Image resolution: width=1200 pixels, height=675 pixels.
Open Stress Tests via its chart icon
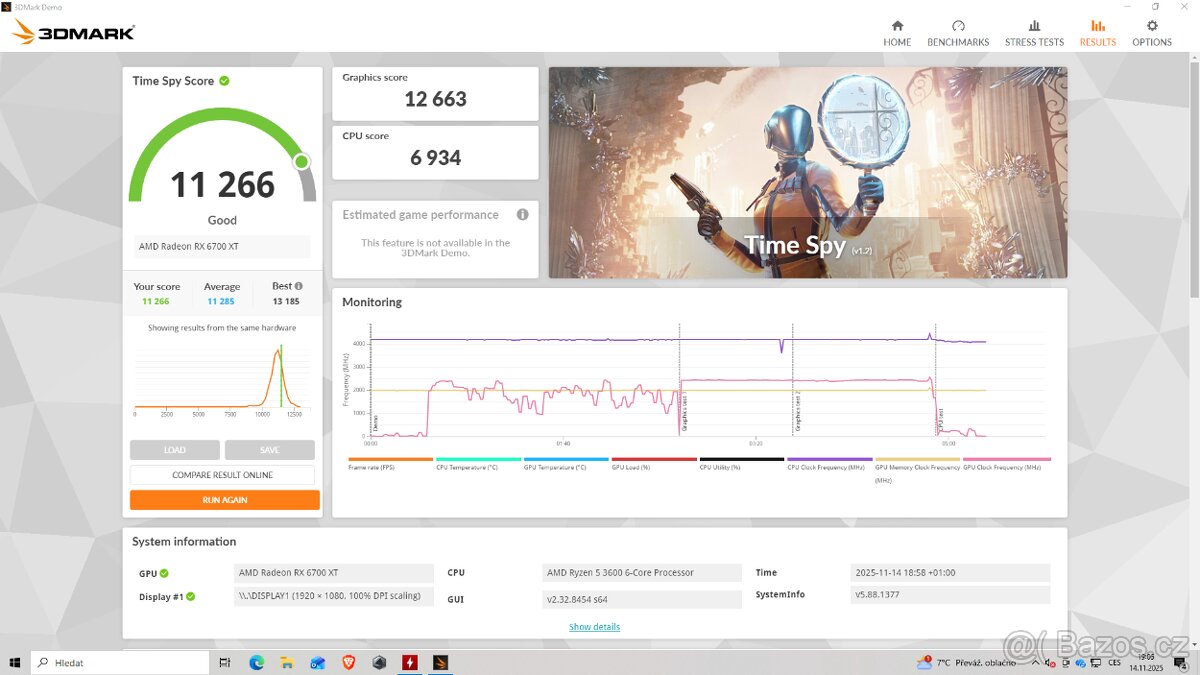coord(1034,30)
